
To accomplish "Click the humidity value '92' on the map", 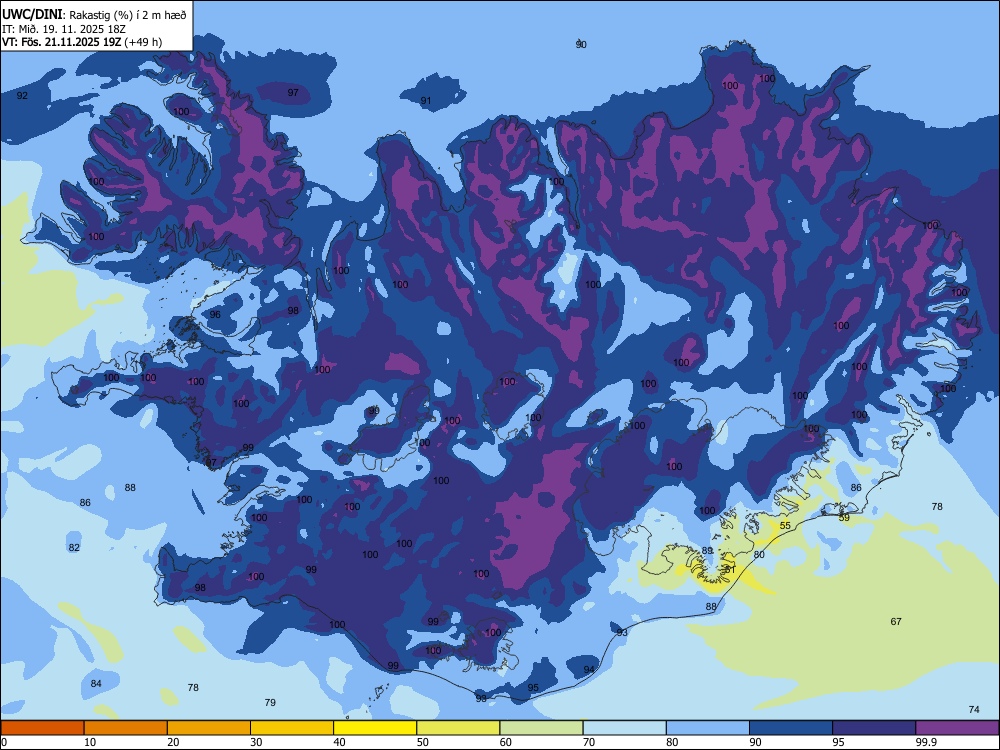I will coord(22,96).
